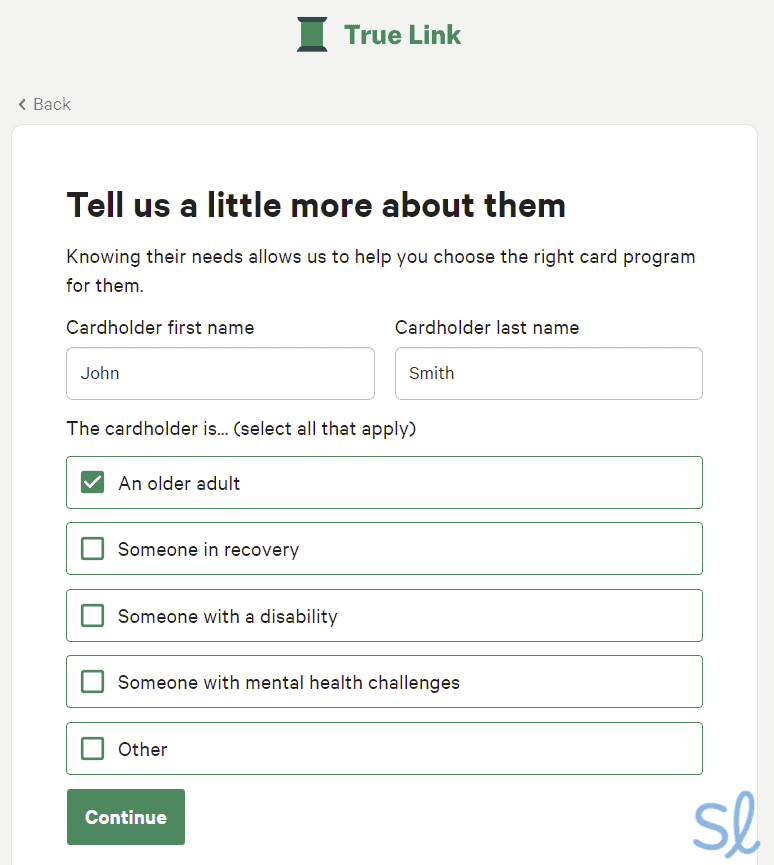Click the back chevron arrow icon
This screenshot has height=865, width=774.
point(22,104)
